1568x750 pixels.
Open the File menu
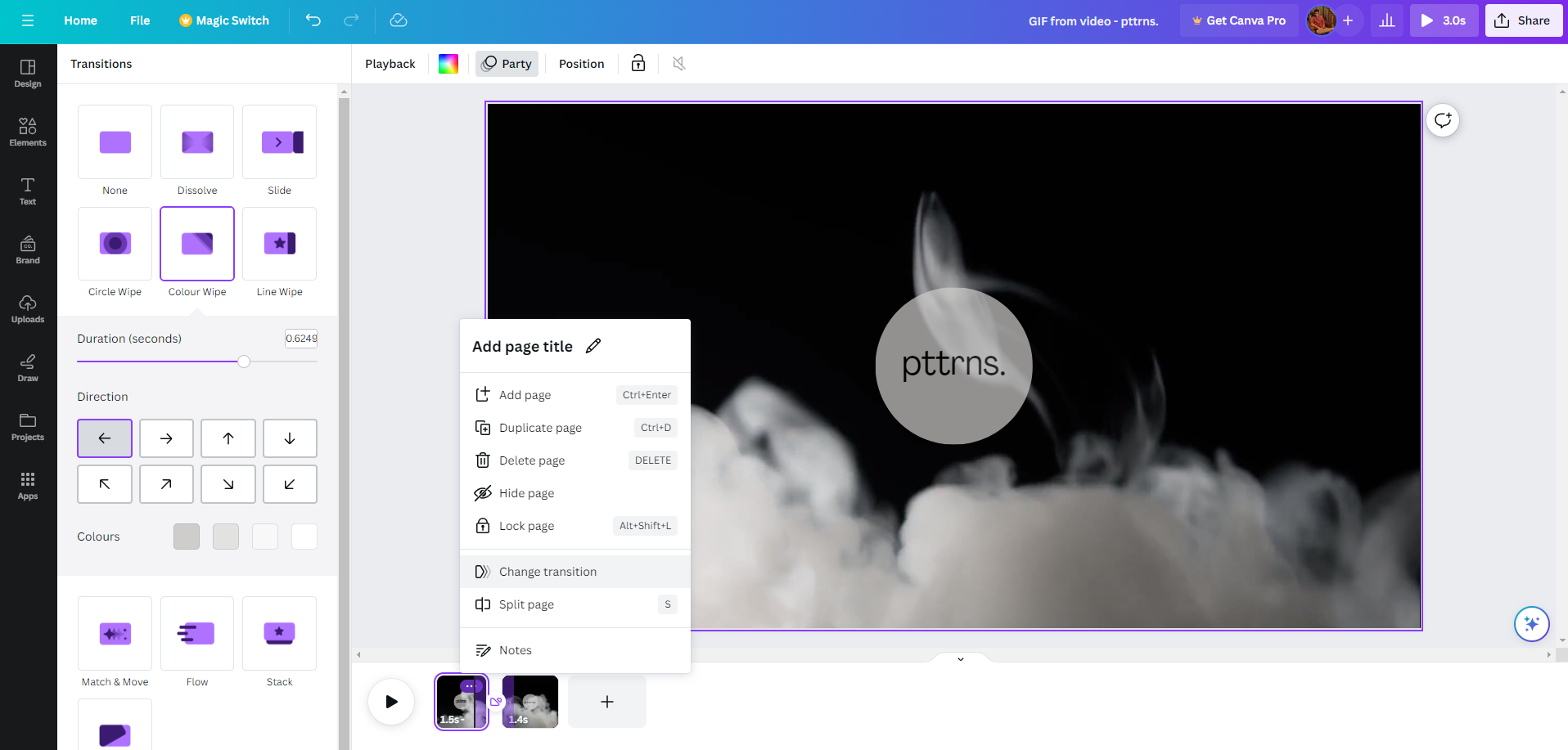pyautogui.click(x=140, y=20)
